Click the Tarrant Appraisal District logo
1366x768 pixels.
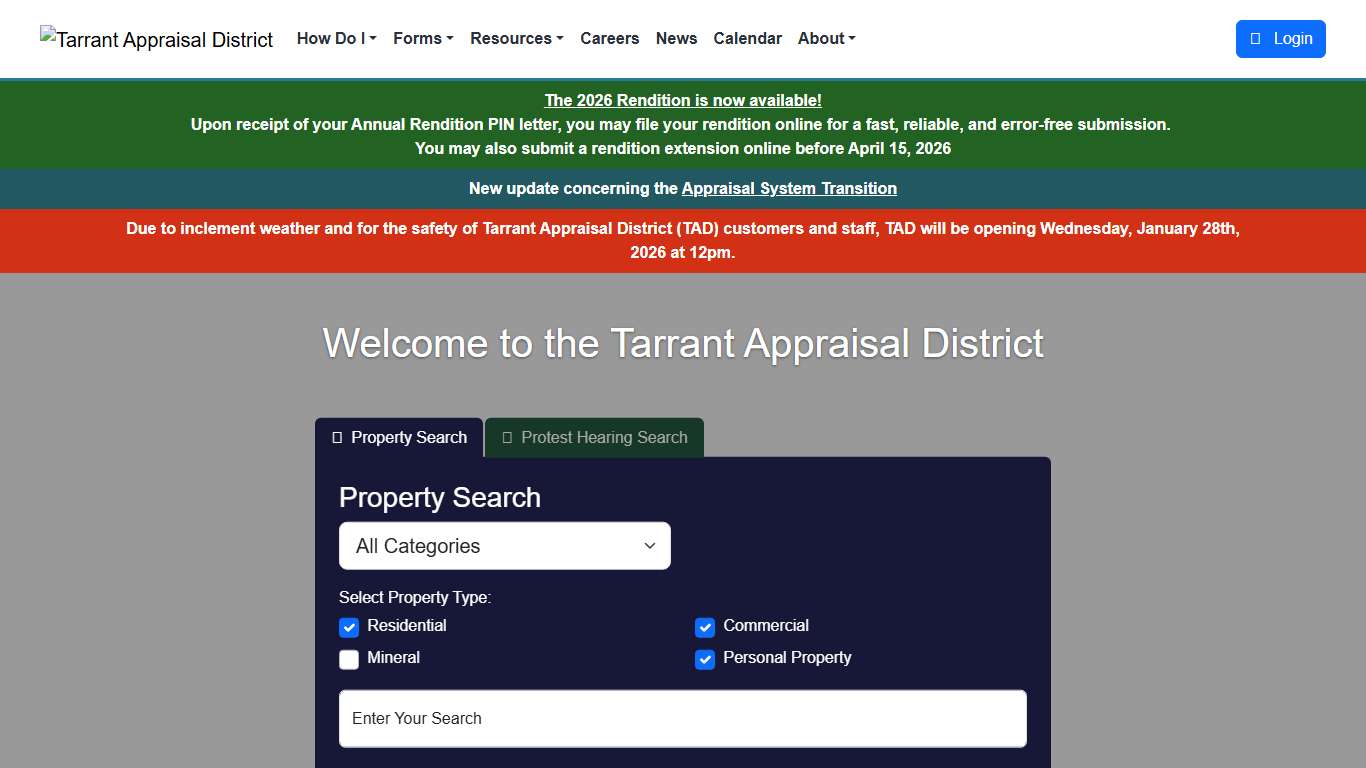point(156,39)
